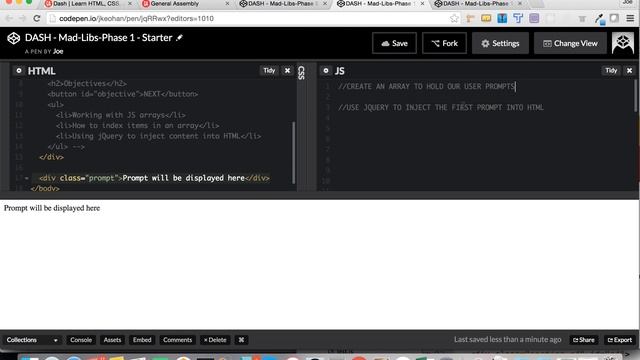Click the blue T extension icon
640x360 pixels.
tap(518, 18)
